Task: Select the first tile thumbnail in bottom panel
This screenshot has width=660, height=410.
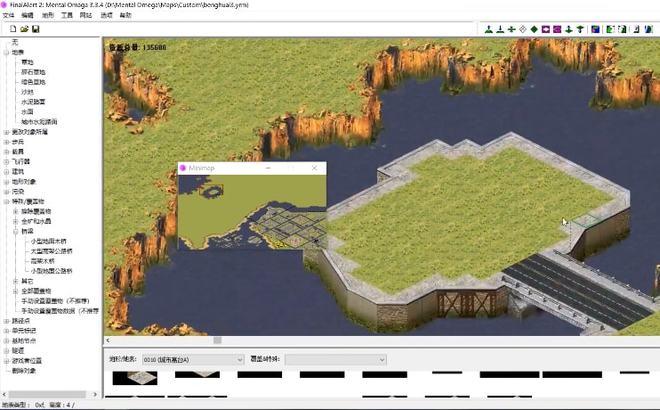Action: pyautogui.click(x=133, y=377)
